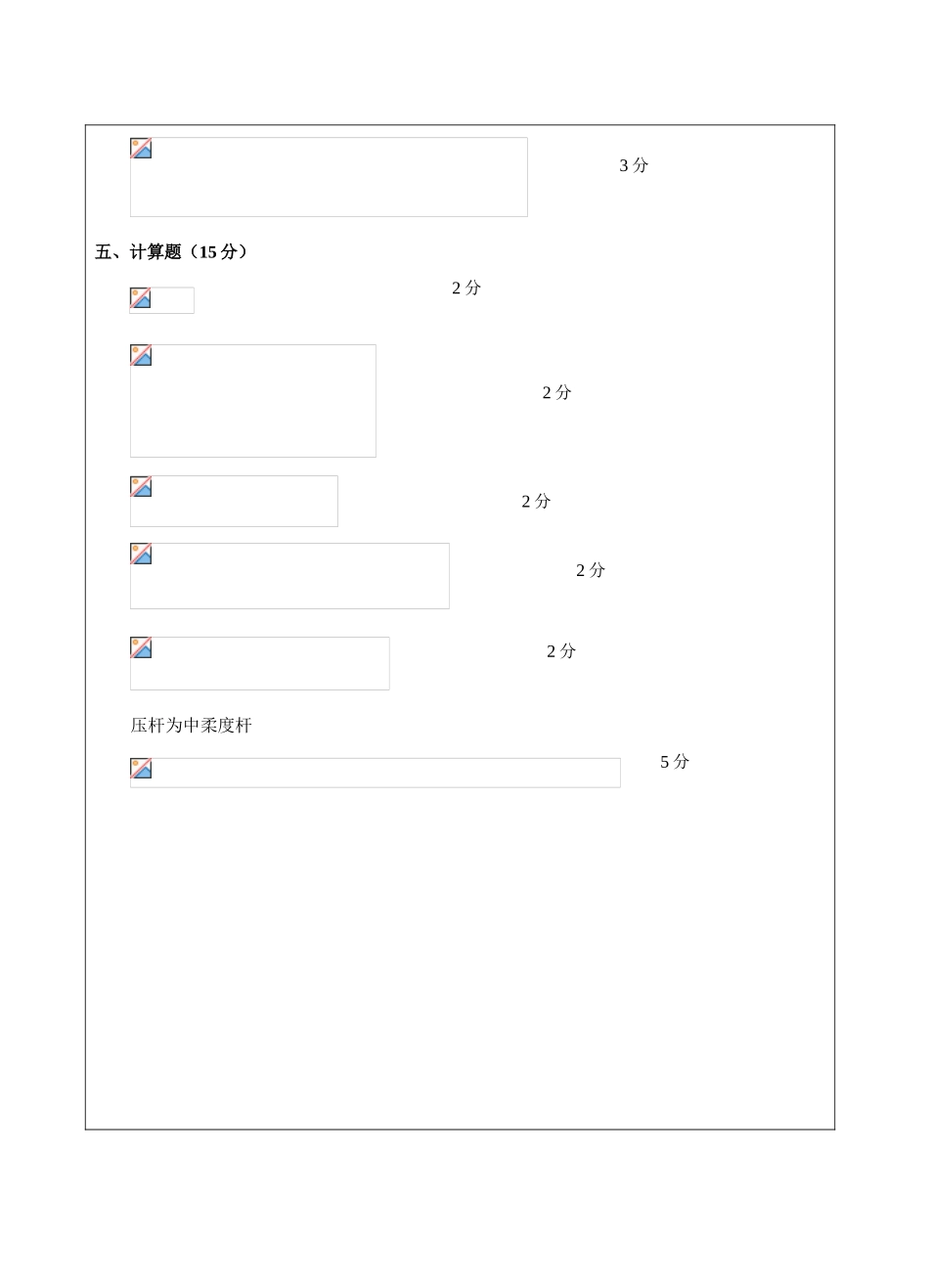
Task: Select the tallest image placeholder box
Action: click(x=253, y=401)
